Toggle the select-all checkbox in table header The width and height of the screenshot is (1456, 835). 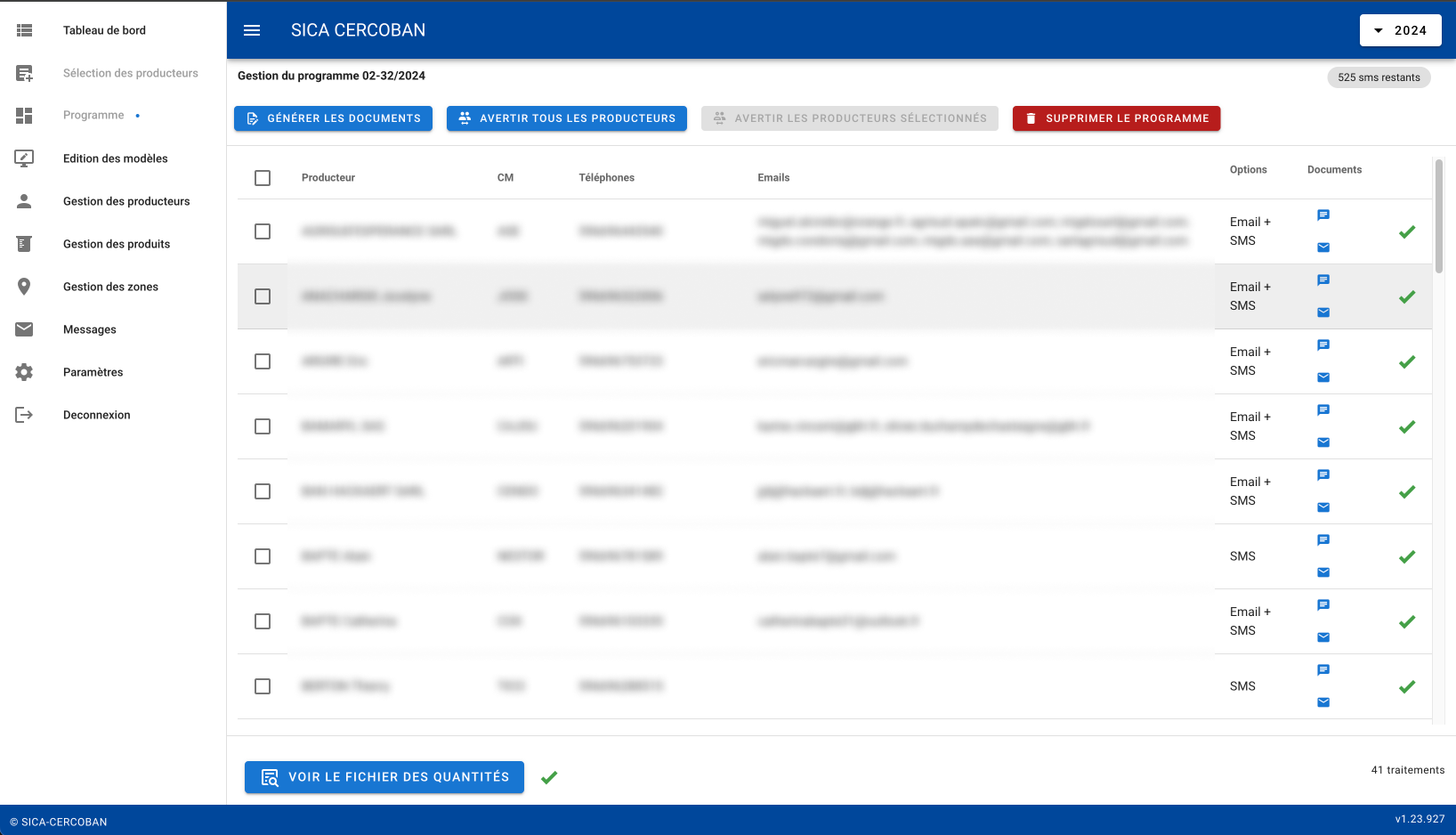pyautogui.click(x=263, y=178)
